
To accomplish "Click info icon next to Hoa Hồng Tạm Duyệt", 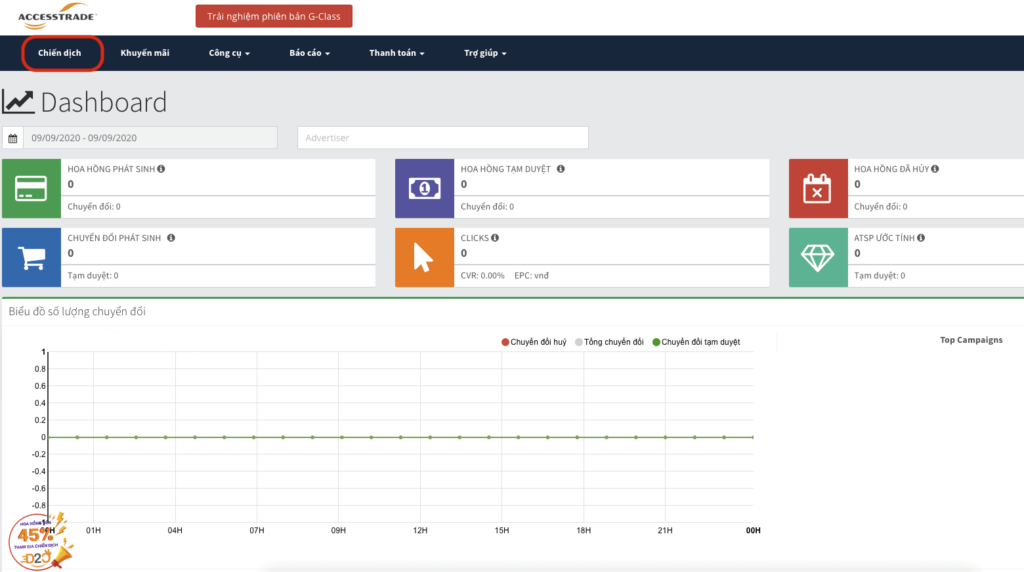I will click(x=560, y=168).
